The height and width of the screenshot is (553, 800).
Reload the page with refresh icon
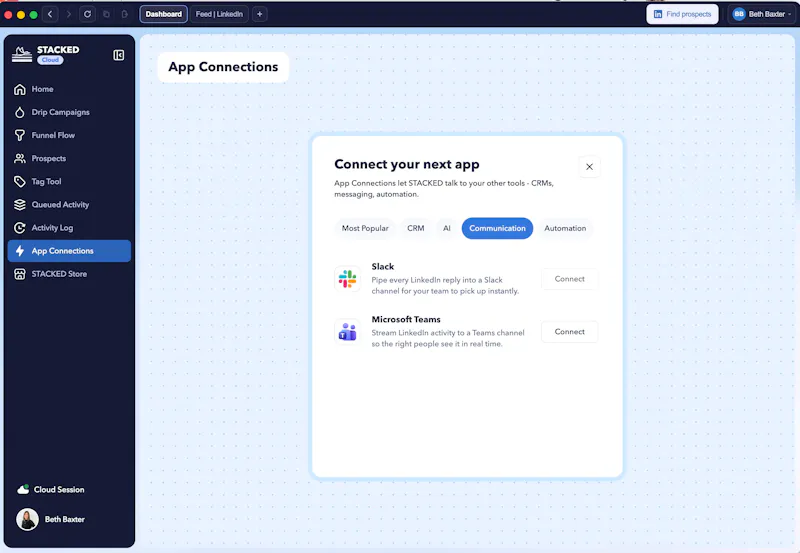pyautogui.click(x=87, y=14)
